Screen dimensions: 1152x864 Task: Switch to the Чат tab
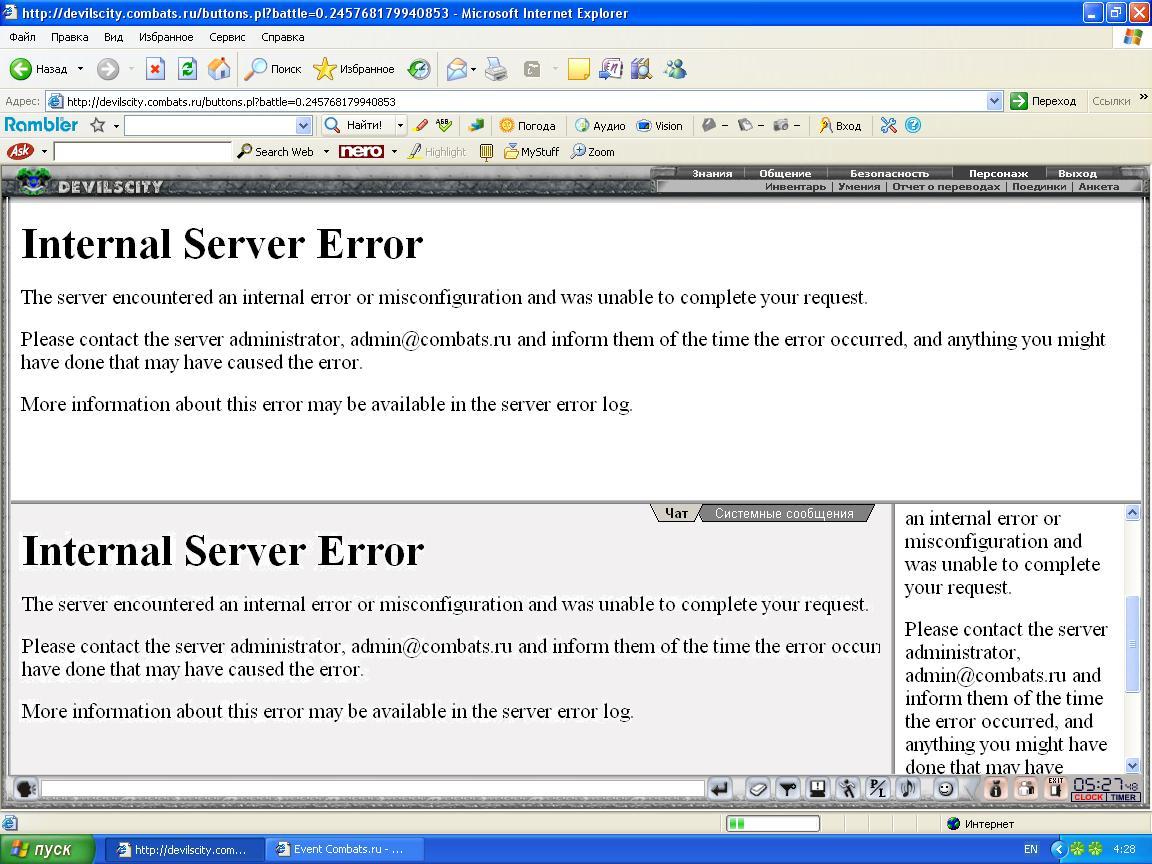pos(676,514)
